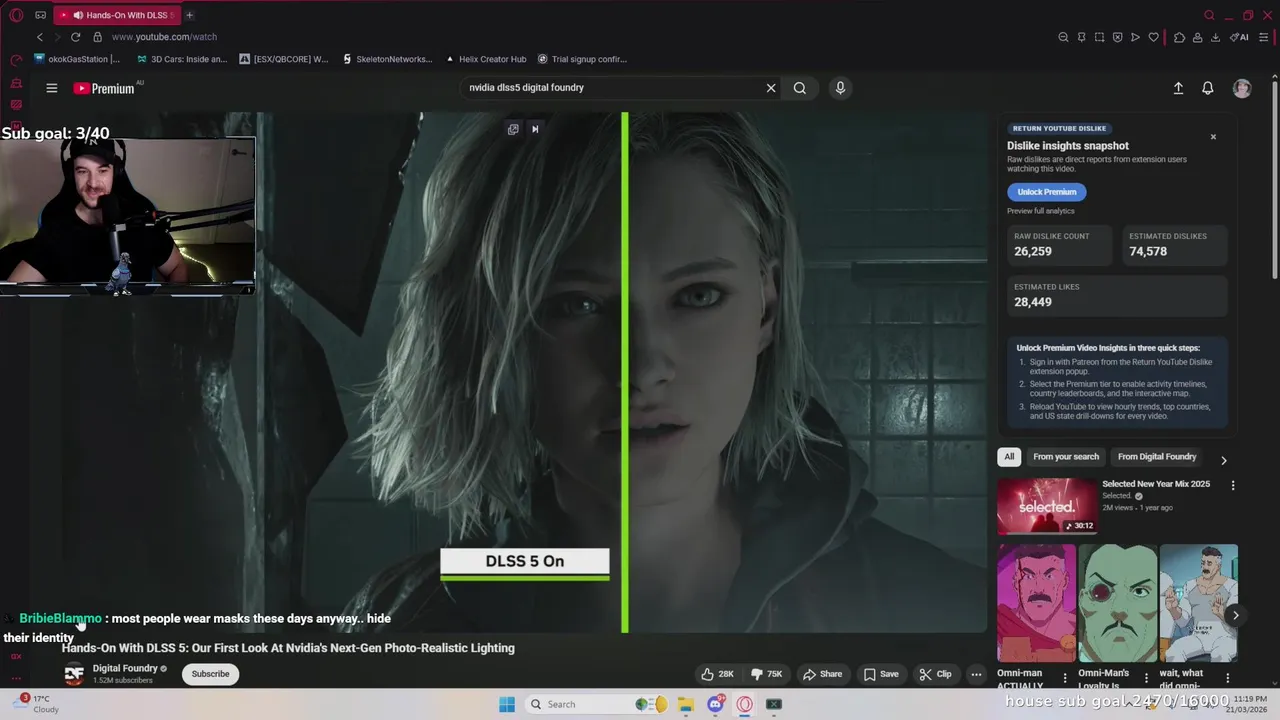Select the From your search chip
Image resolution: width=1280 pixels, height=720 pixels.
coord(1066,457)
